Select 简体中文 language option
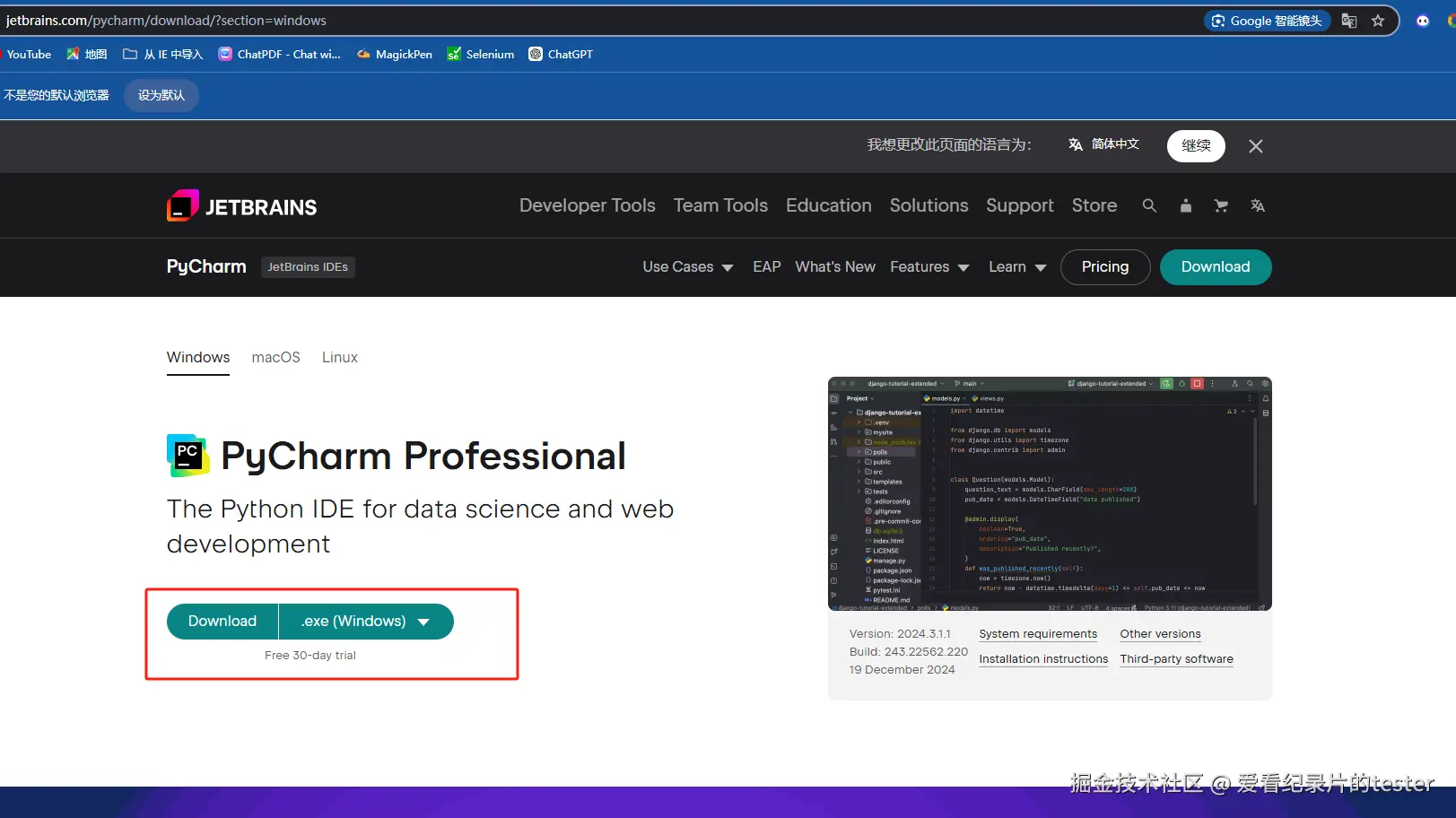The width and height of the screenshot is (1456, 818). (1104, 144)
